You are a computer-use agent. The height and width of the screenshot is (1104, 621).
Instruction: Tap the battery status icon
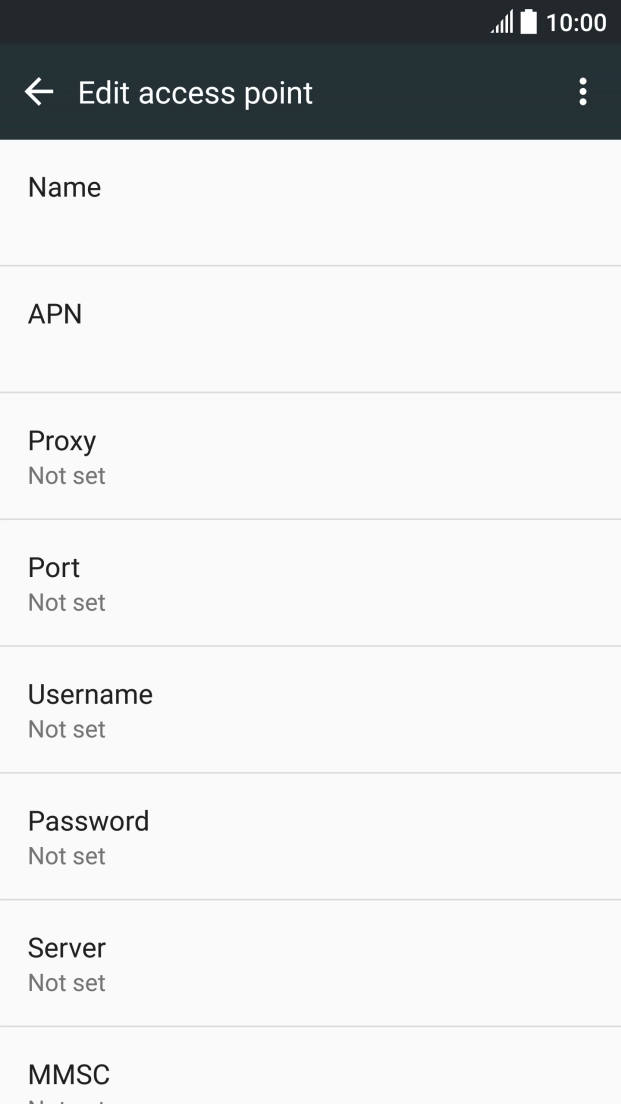click(528, 22)
